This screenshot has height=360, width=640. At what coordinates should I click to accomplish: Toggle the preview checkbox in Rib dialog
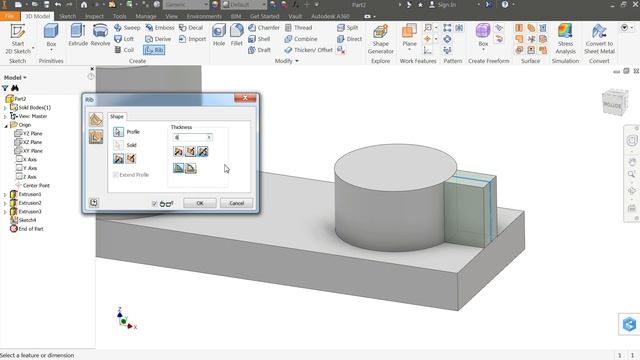154,203
